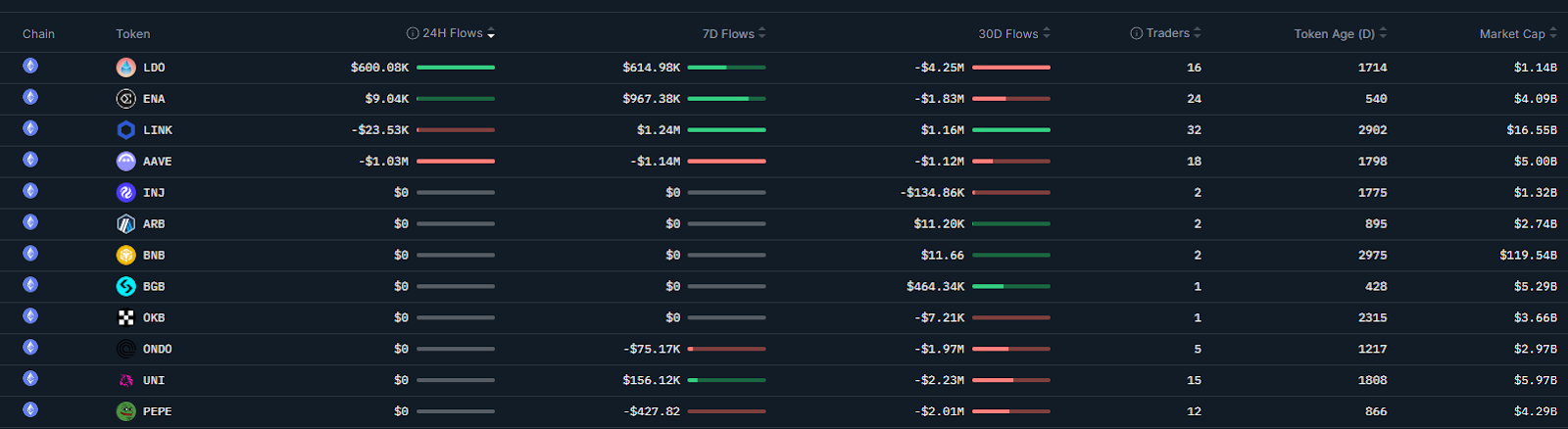This screenshot has width=1568, height=429.
Task: Sort by Token Age (D) header
Action: pyautogui.click(x=1334, y=34)
